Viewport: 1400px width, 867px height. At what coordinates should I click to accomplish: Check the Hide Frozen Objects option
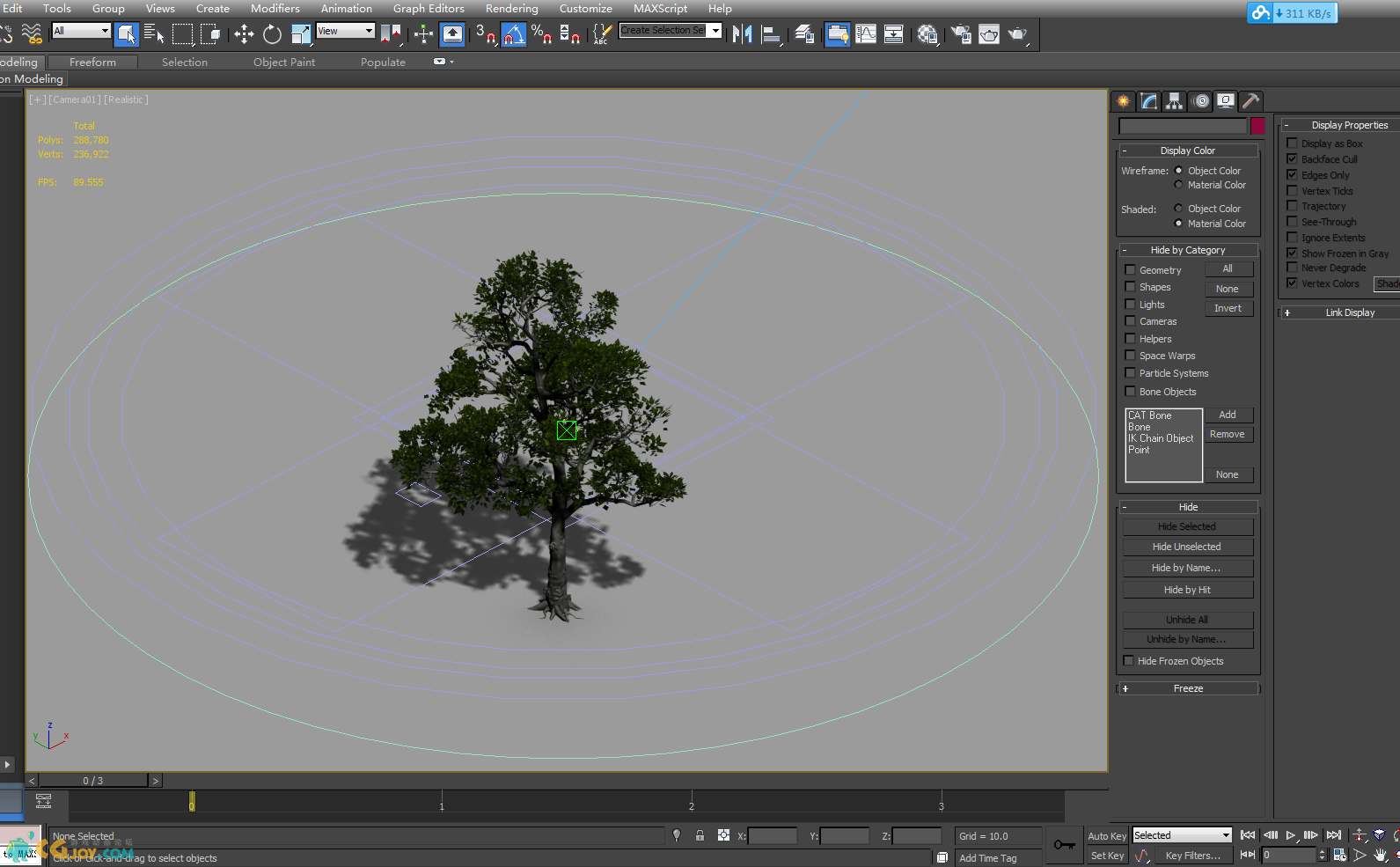pyautogui.click(x=1128, y=660)
